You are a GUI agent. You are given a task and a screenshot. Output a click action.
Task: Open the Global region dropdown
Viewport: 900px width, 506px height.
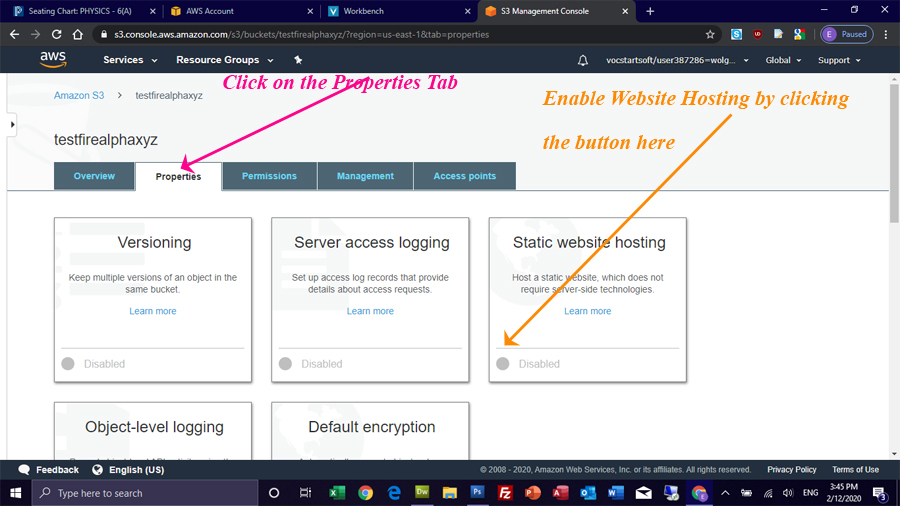tap(783, 60)
